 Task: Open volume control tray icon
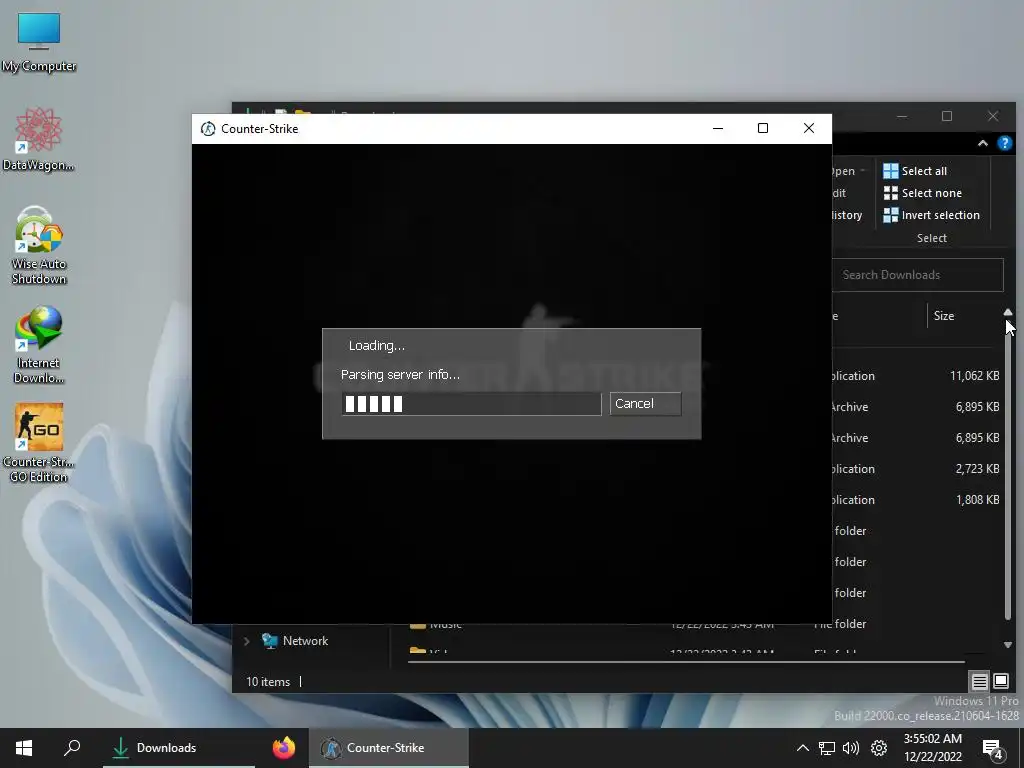click(x=851, y=748)
